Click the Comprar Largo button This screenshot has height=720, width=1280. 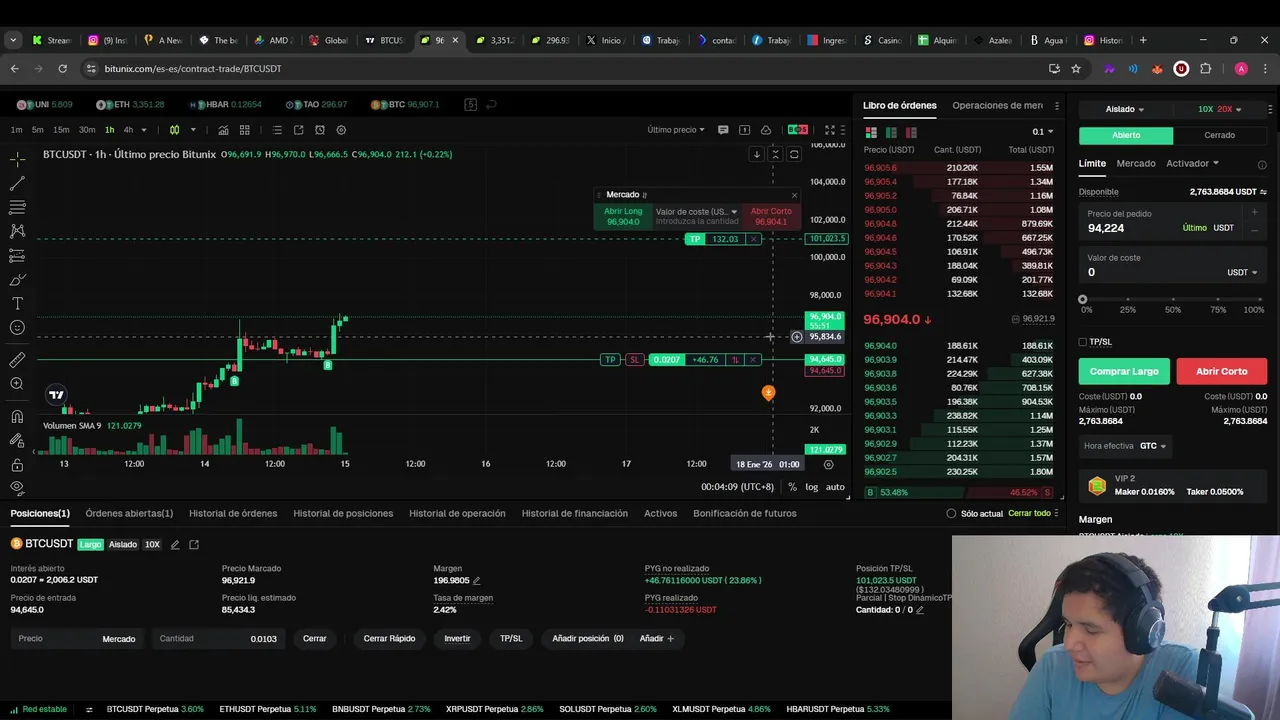1124,371
